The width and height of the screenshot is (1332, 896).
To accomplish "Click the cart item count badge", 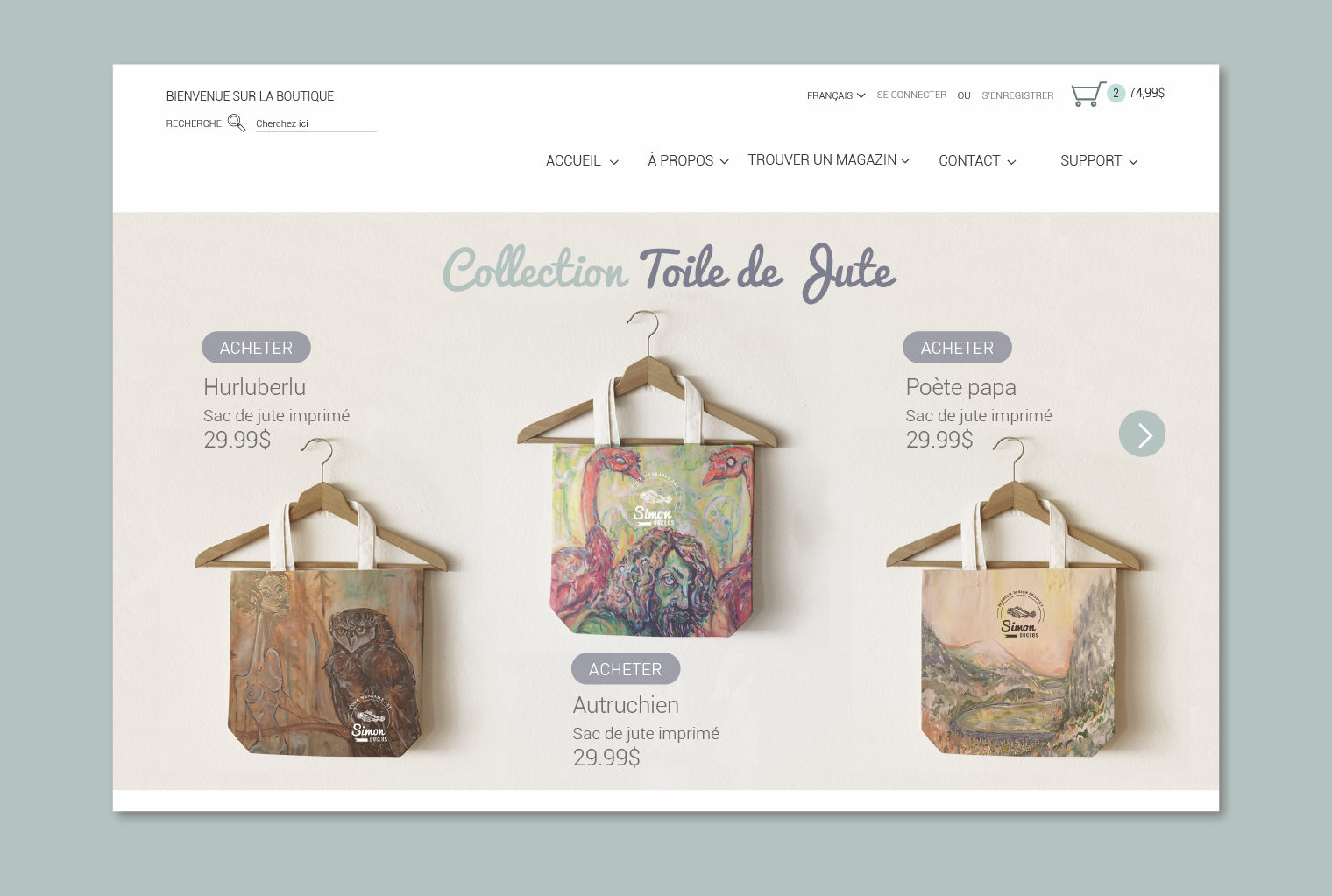I will [x=1116, y=93].
